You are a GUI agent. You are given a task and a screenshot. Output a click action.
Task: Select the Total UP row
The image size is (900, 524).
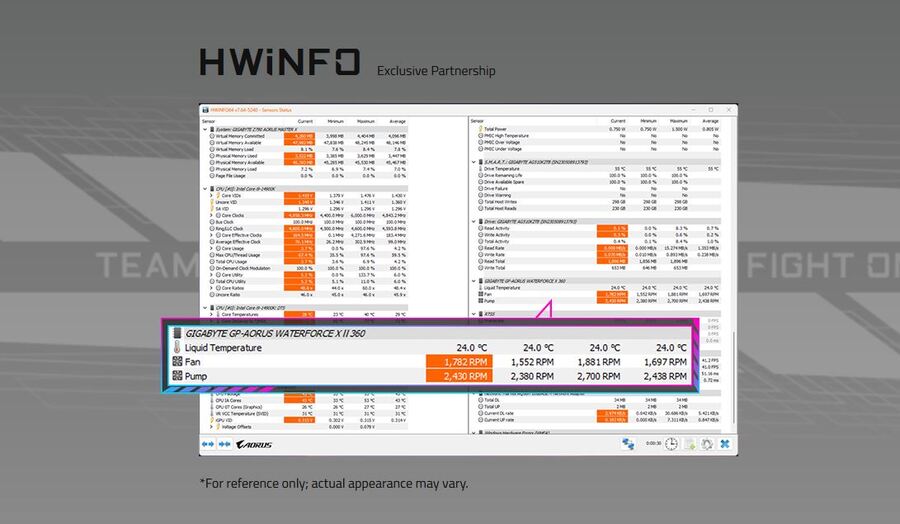[x=597, y=406]
